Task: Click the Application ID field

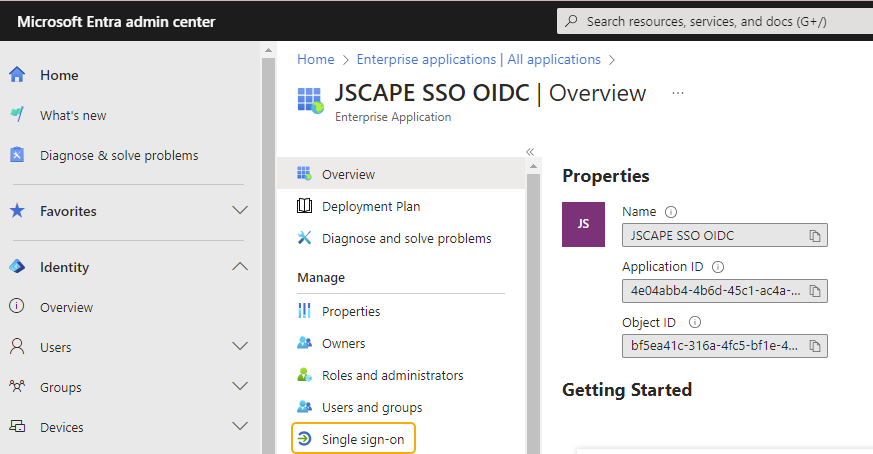Action: (x=724, y=291)
